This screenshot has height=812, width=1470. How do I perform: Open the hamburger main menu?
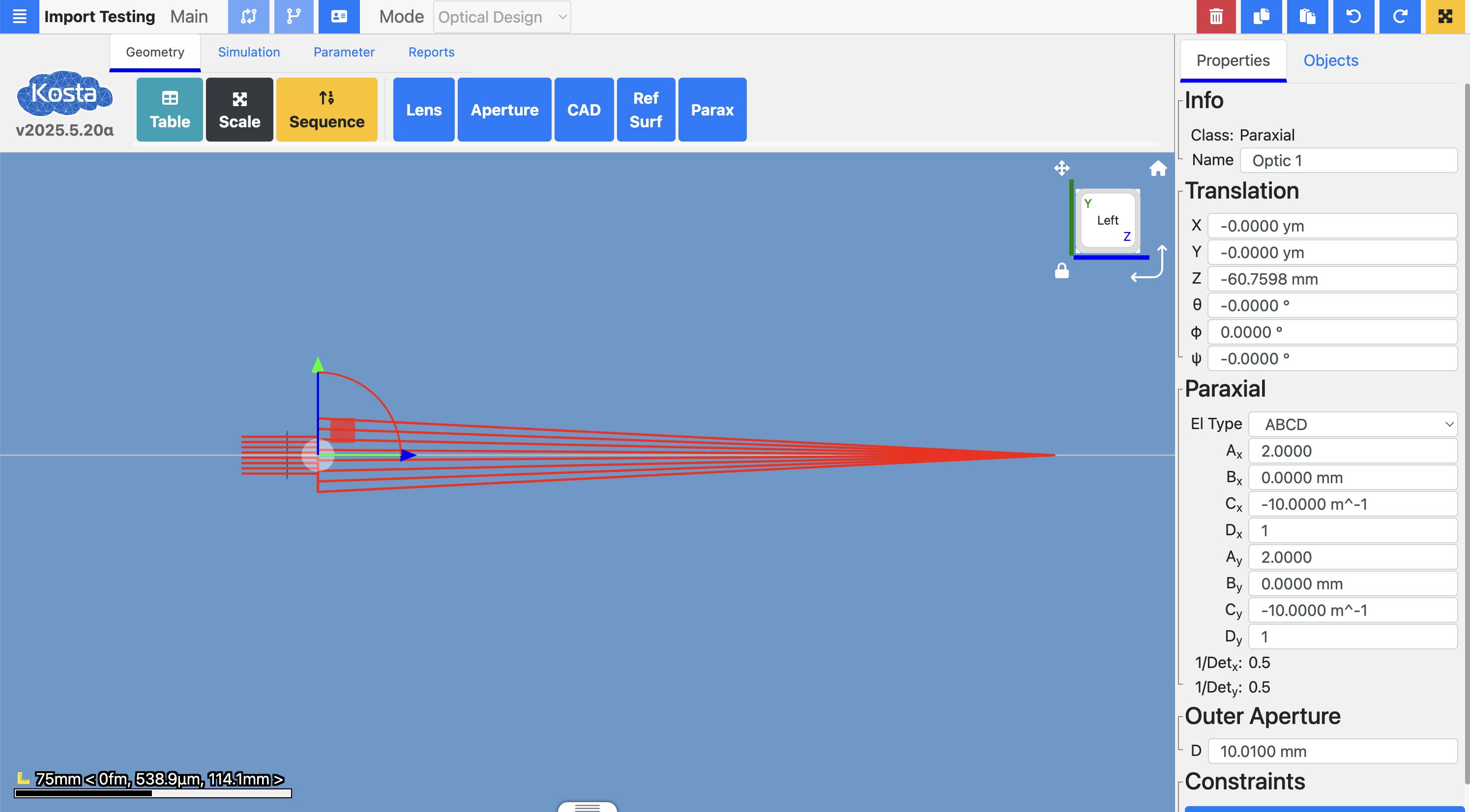coord(19,17)
